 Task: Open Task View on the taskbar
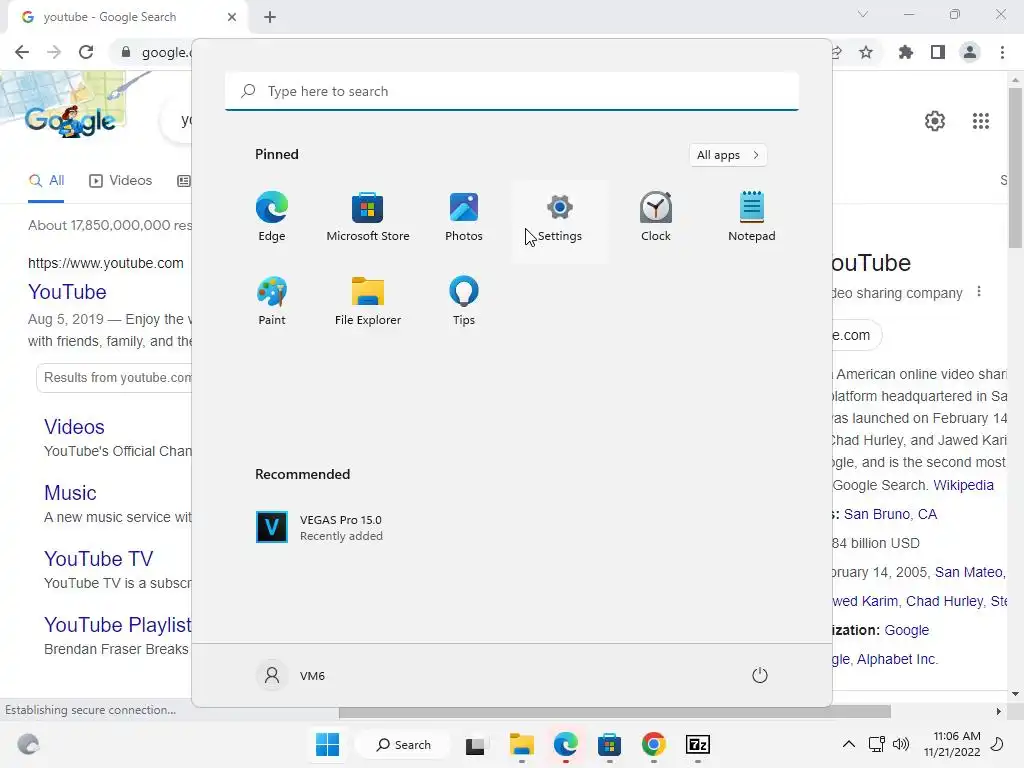point(475,745)
